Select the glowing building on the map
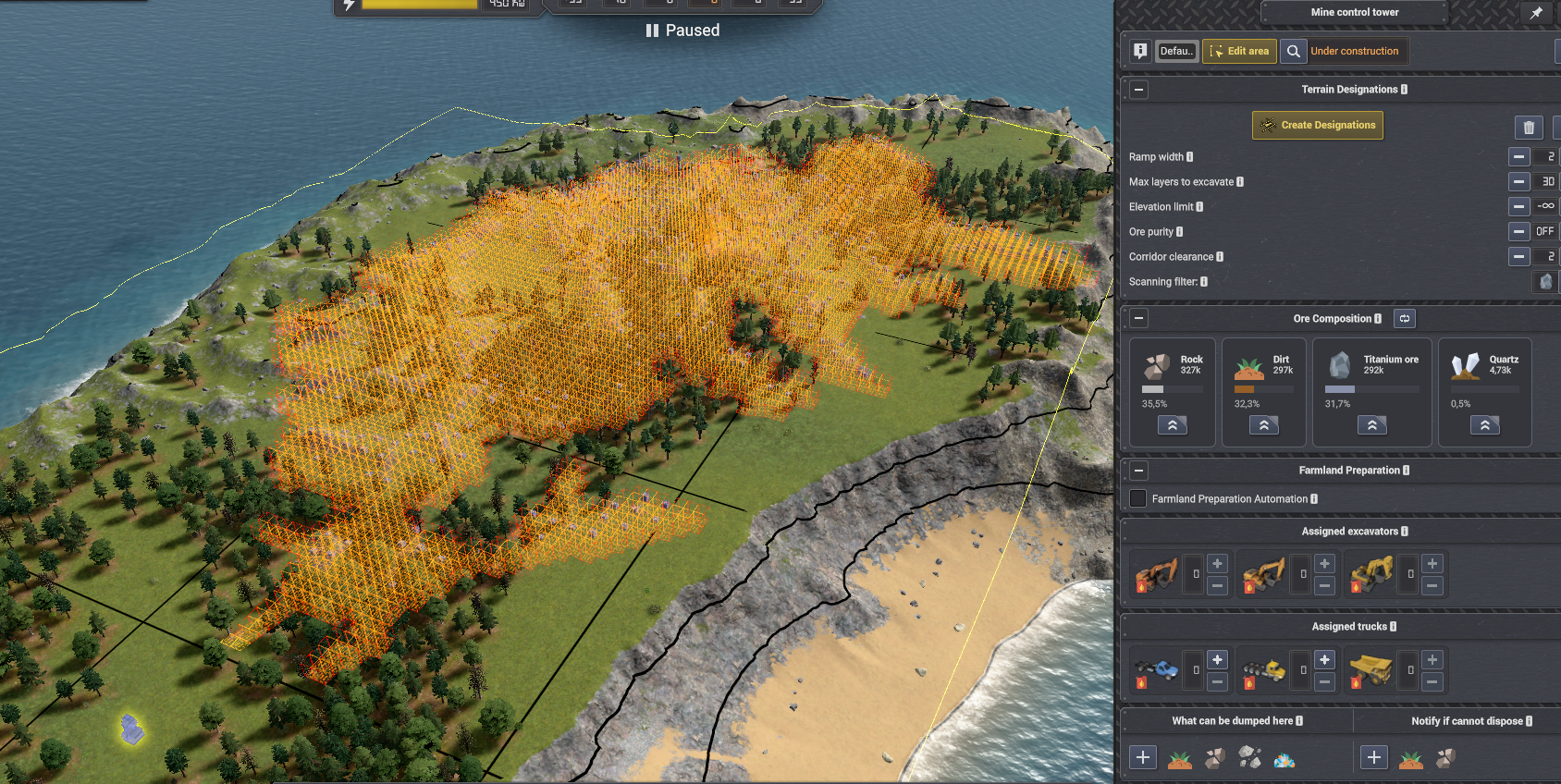The height and width of the screenshot is (784, 1561). point(132,729)
